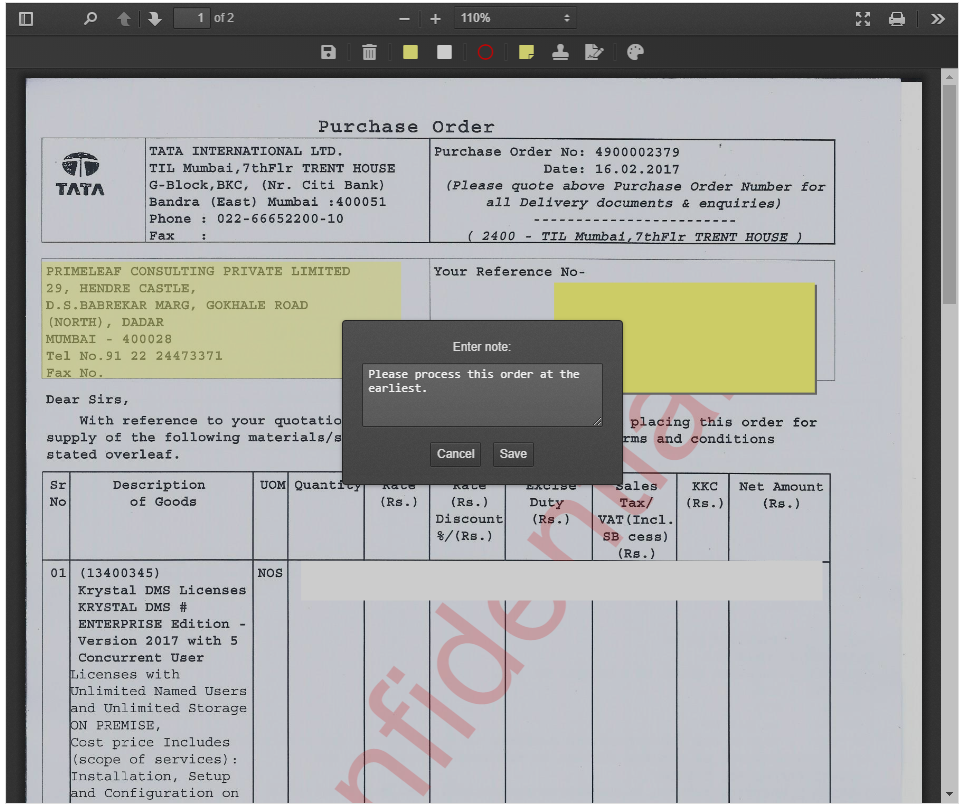Print the document

click(x=897, y=19)
